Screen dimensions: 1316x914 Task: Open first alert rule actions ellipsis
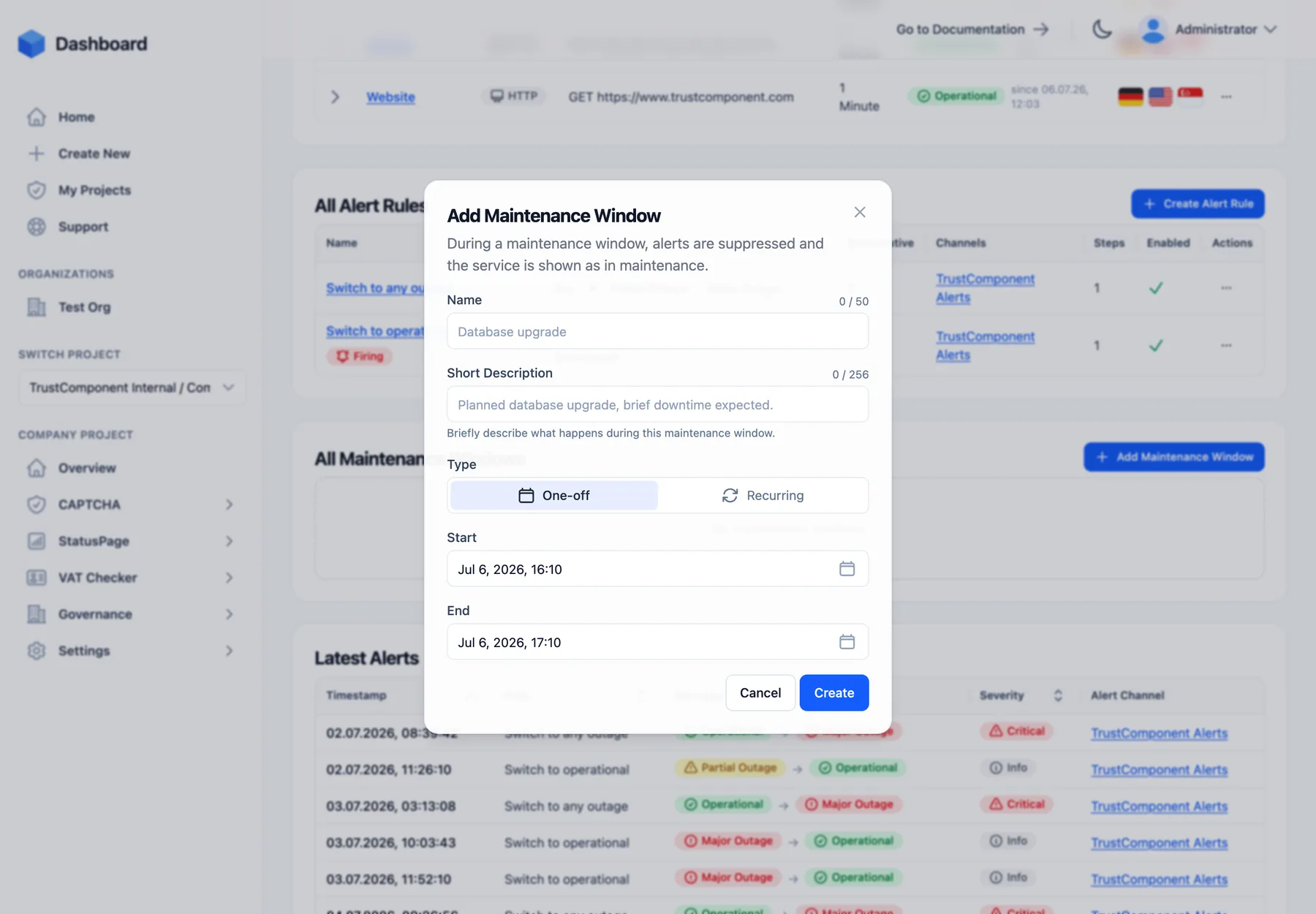click(1226, 288)
